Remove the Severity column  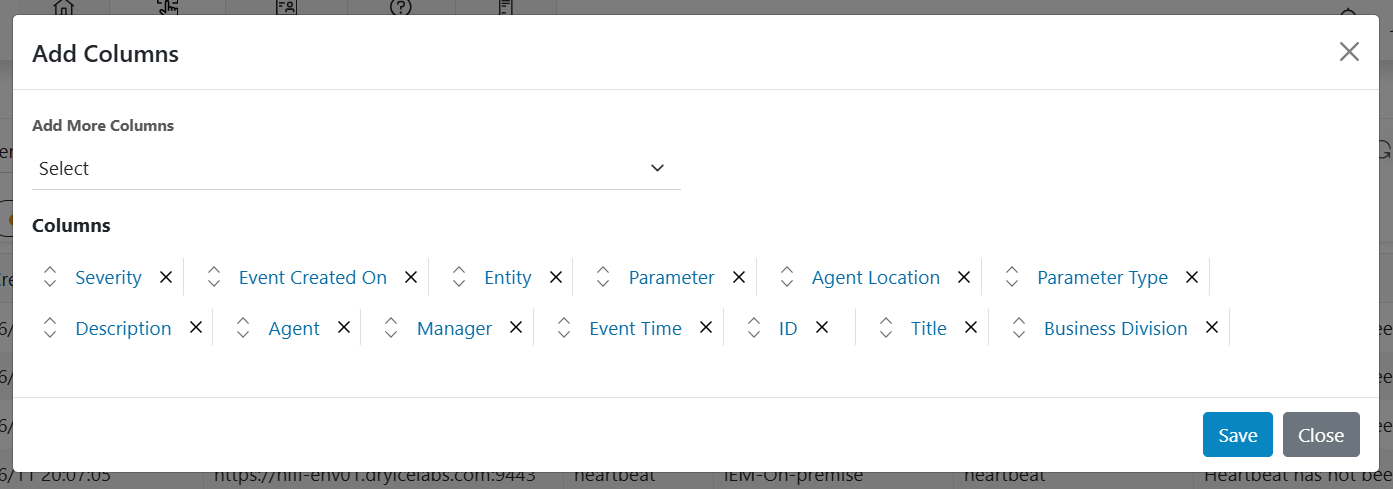(x=166, y=277)
